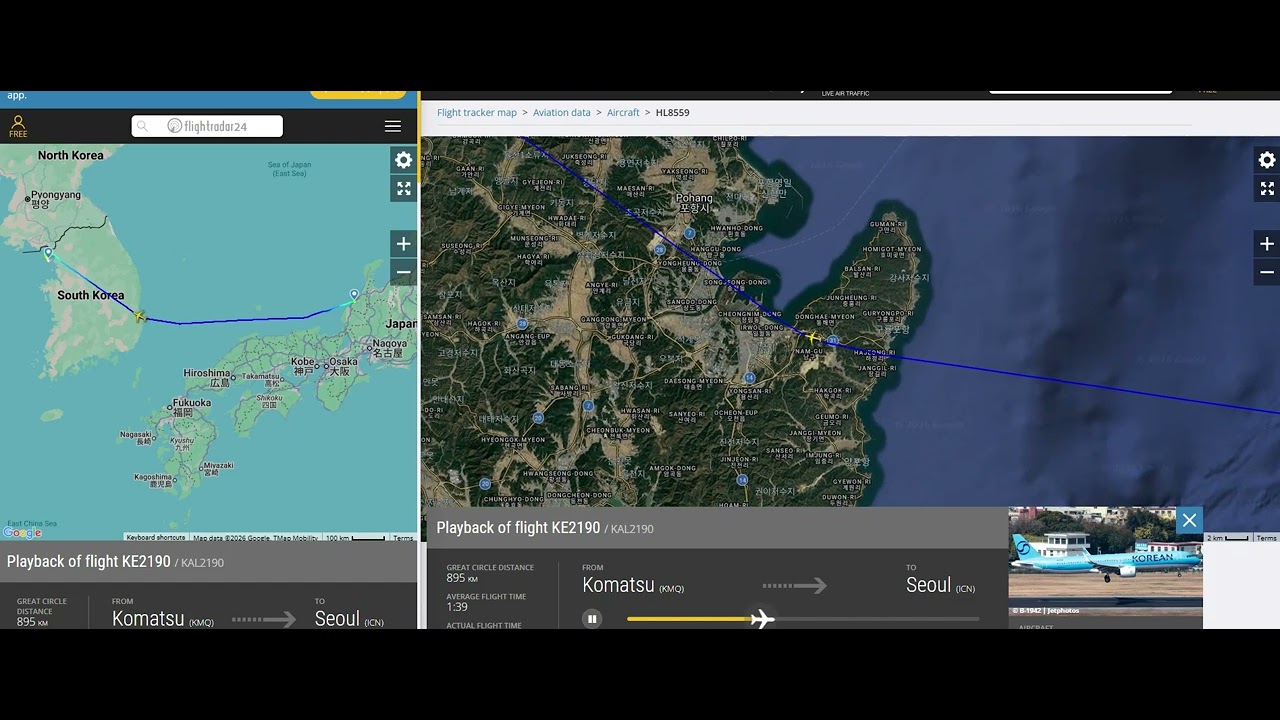
Task: Open map settings gear in right satellite map
Action: [1267, 160]
